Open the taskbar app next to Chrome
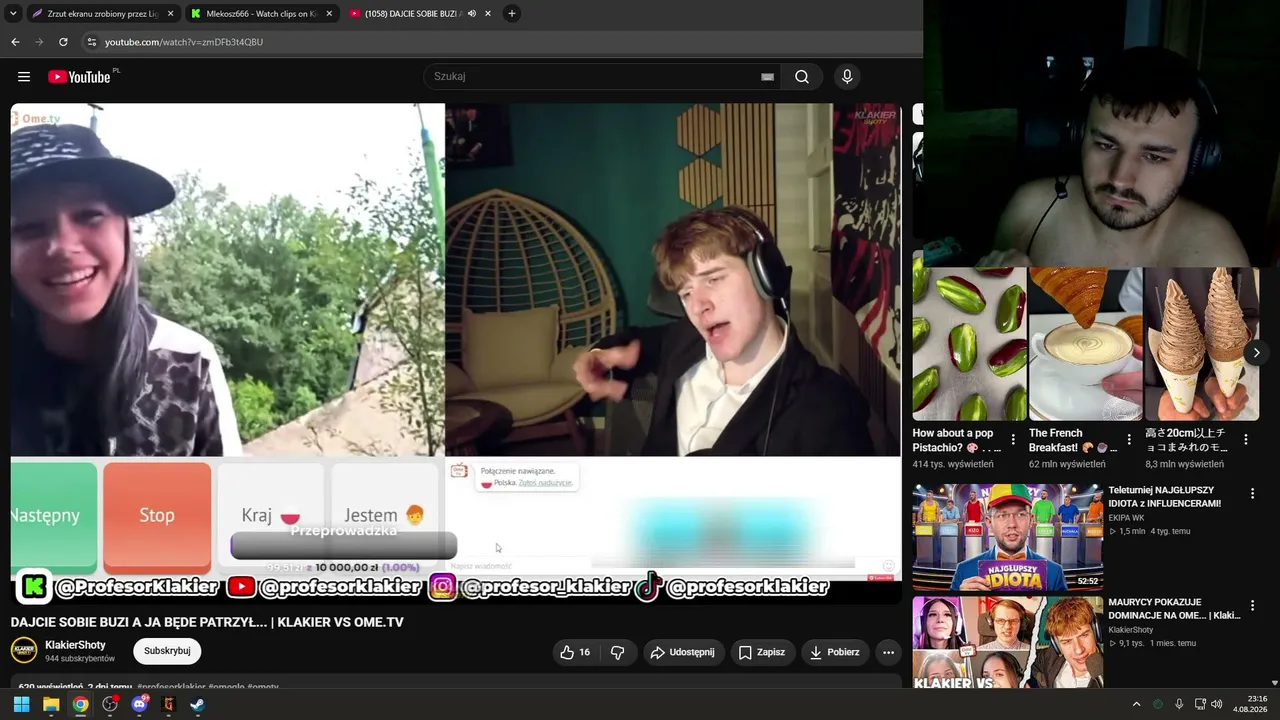The image size is (1280, 720). 110,704
